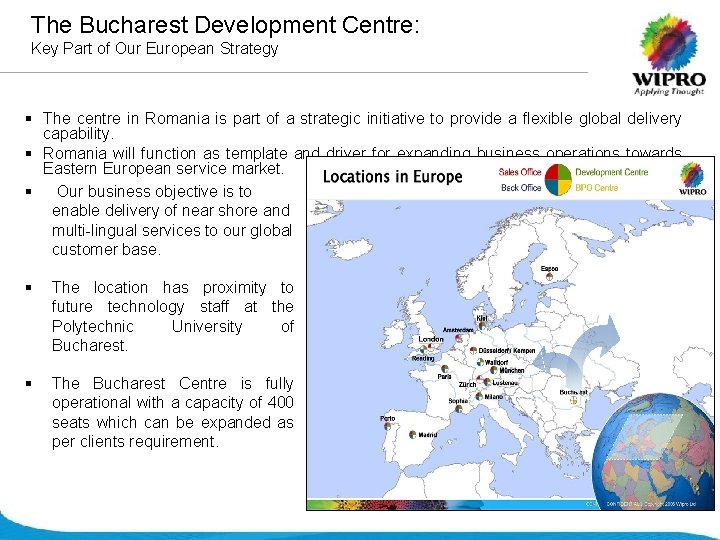Click the bullet about capacity of 400 seats
This screenshot has width=720, height=540.
(173, 412)
